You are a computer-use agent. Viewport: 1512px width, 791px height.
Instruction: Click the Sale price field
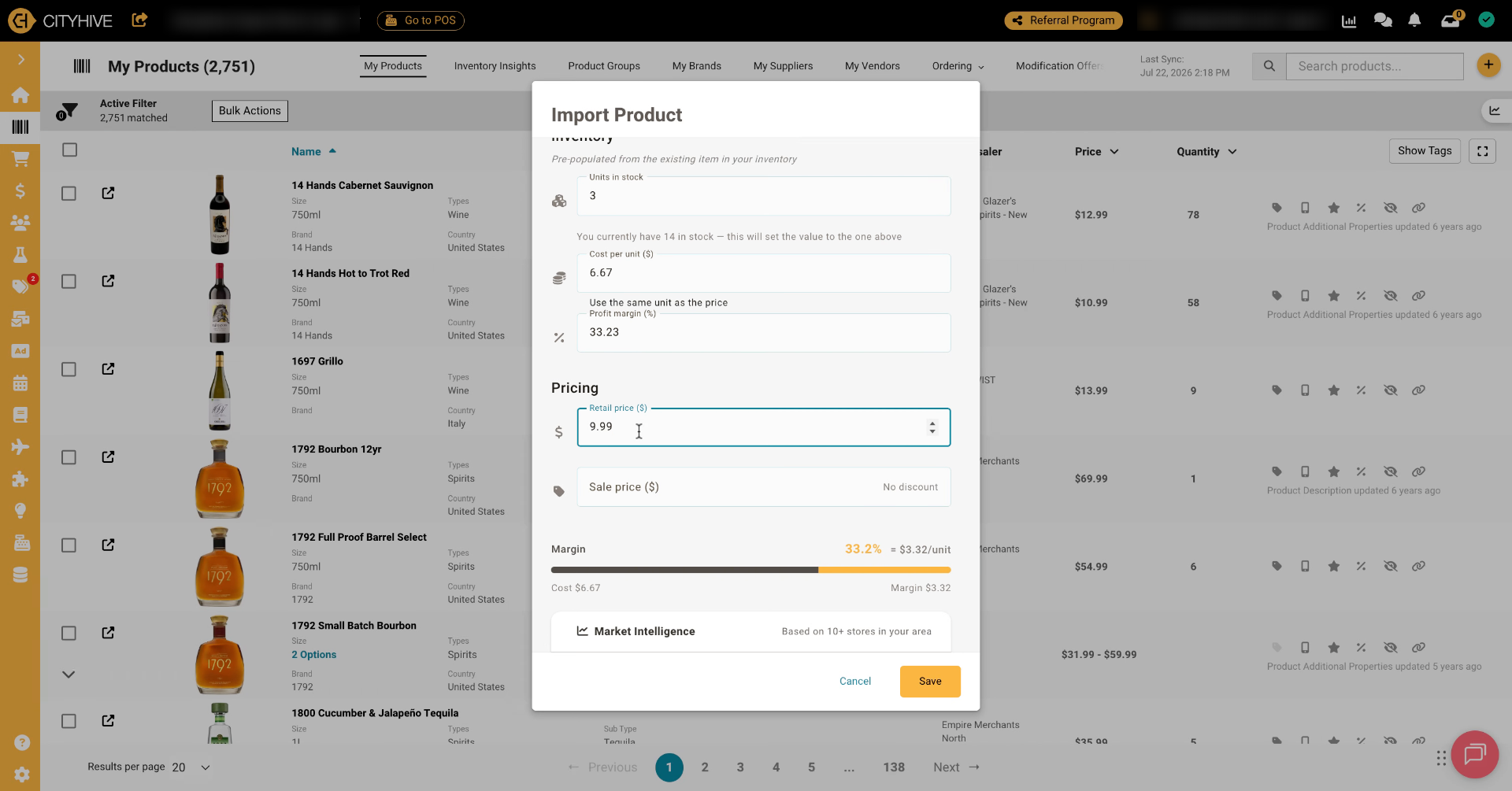click(x=763, y=487)
